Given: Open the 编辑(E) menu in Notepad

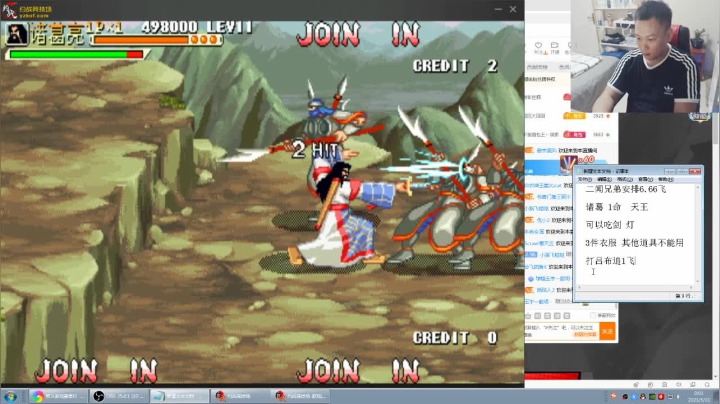Looking at the screenshot, I should coord(604,179).
